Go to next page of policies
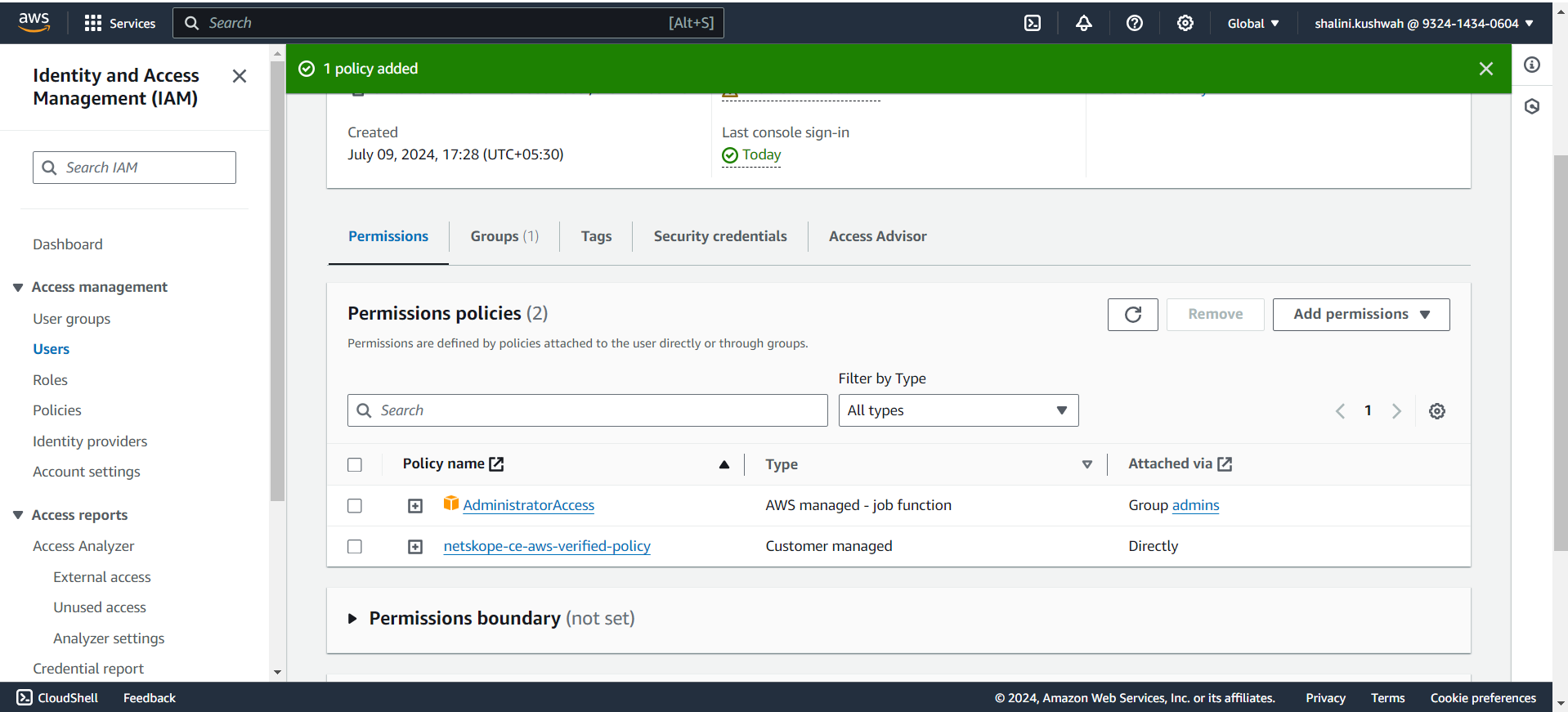The image size is (1568, 712). [x=1396, y=411]
